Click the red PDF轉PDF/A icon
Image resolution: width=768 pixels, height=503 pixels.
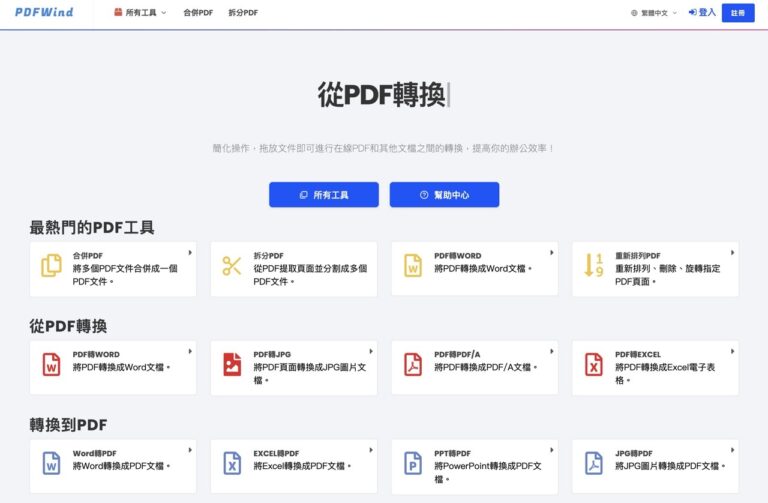[x=413, y=364]
